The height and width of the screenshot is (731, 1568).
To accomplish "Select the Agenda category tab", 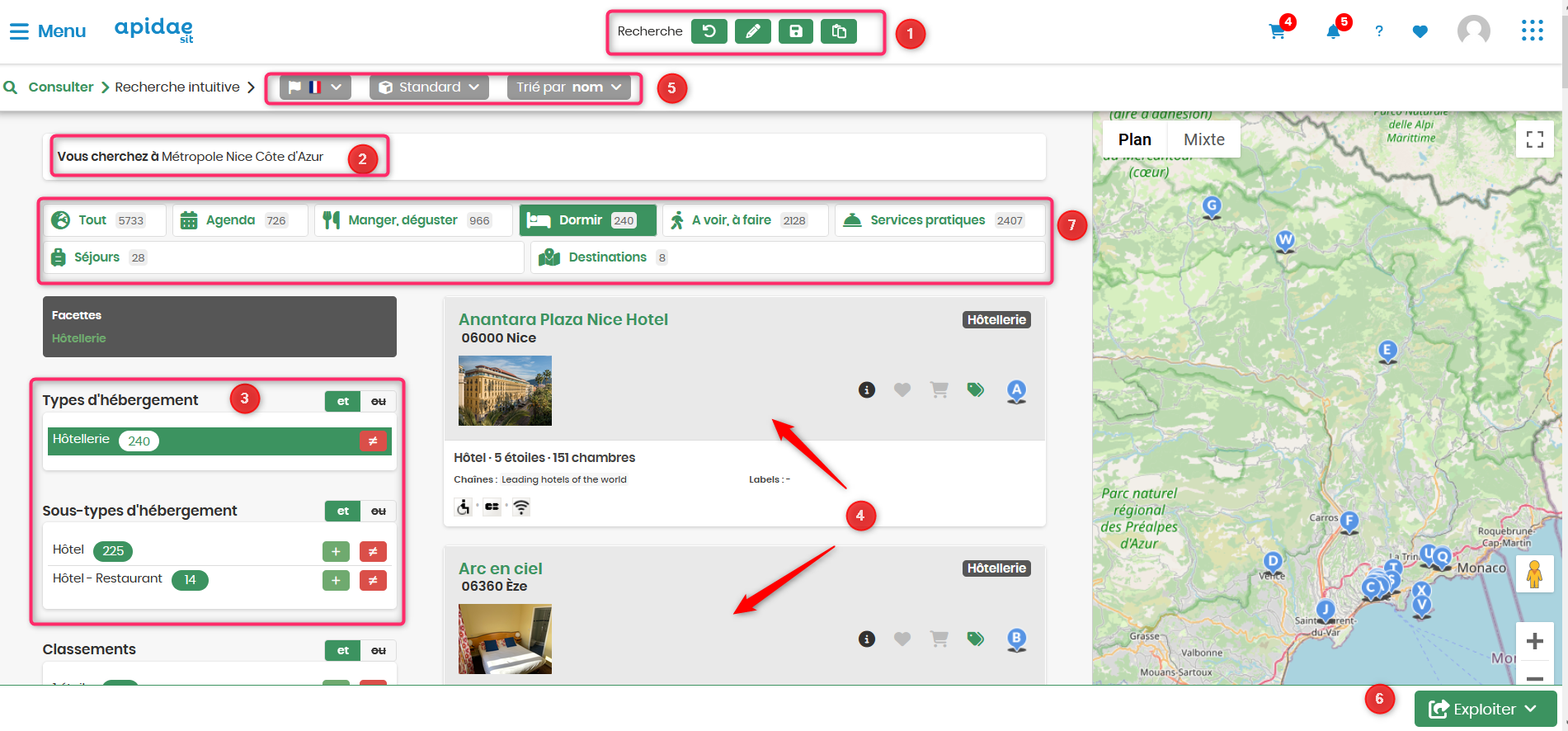I will [240, 220].
